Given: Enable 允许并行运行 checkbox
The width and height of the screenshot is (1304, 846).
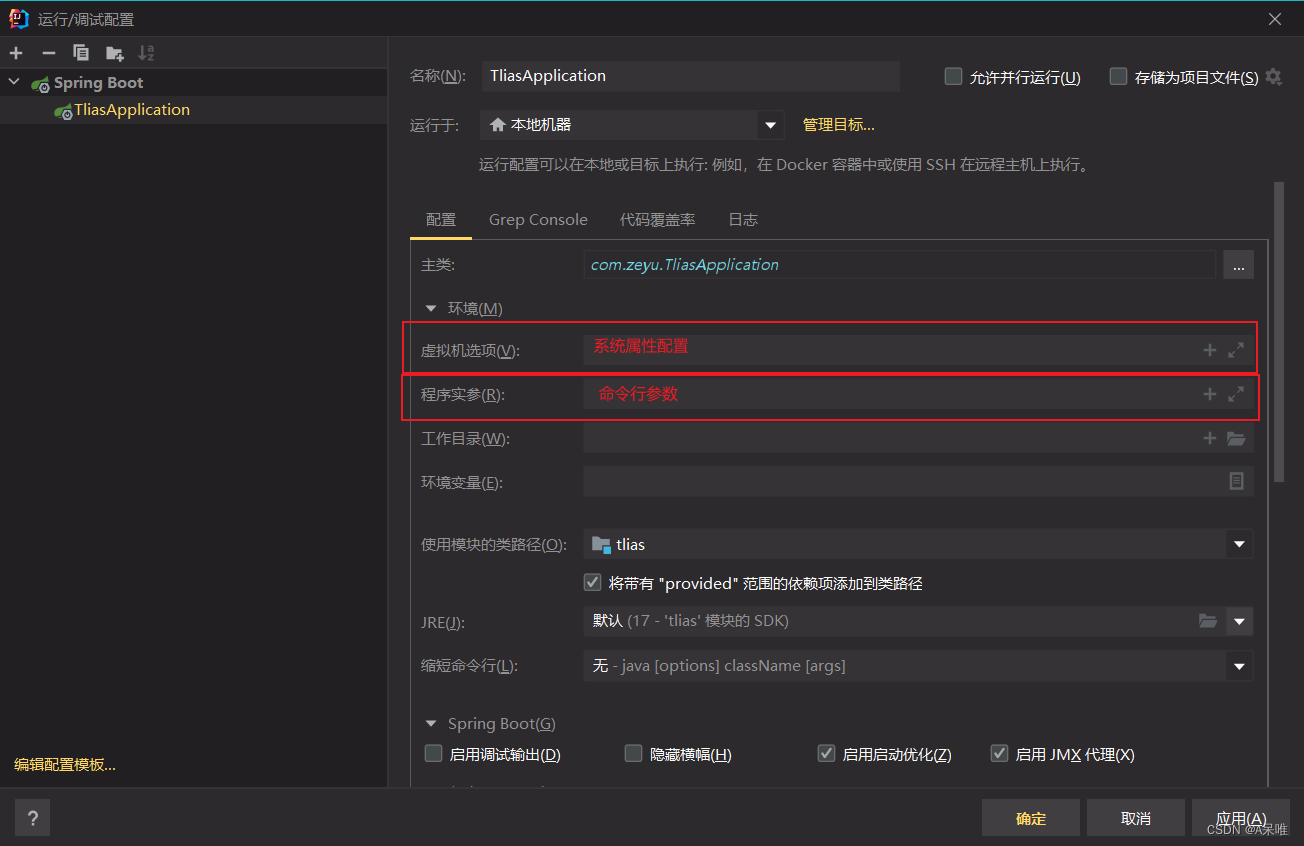Looking at the screenshot, I should (953, 75).
